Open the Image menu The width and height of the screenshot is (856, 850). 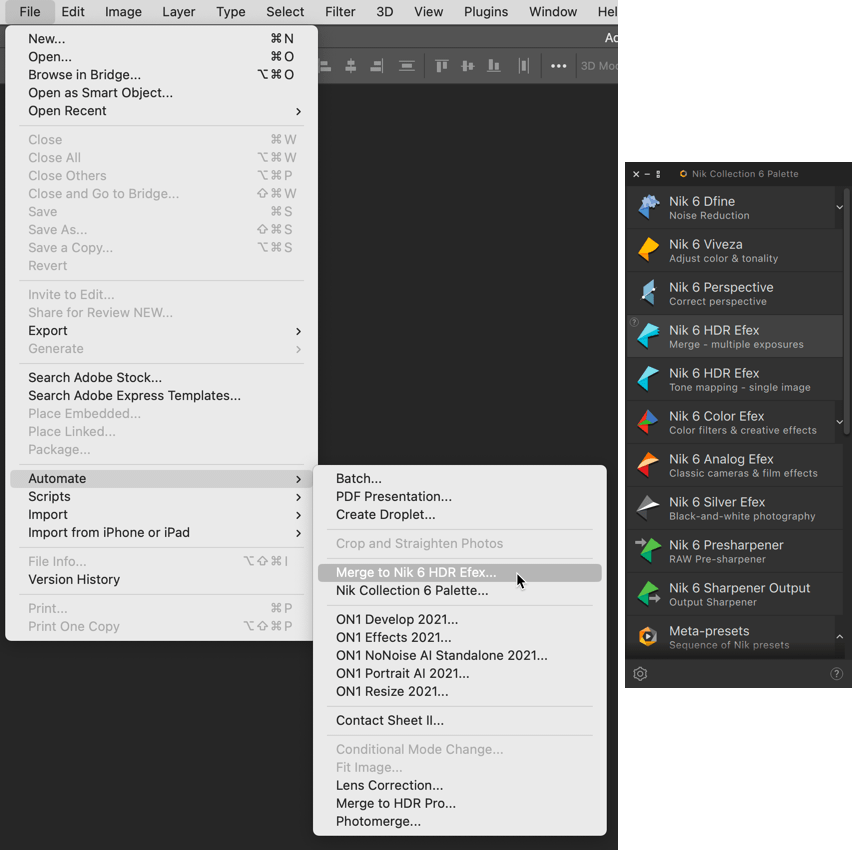pyautogui.click(x=123, y=12)
